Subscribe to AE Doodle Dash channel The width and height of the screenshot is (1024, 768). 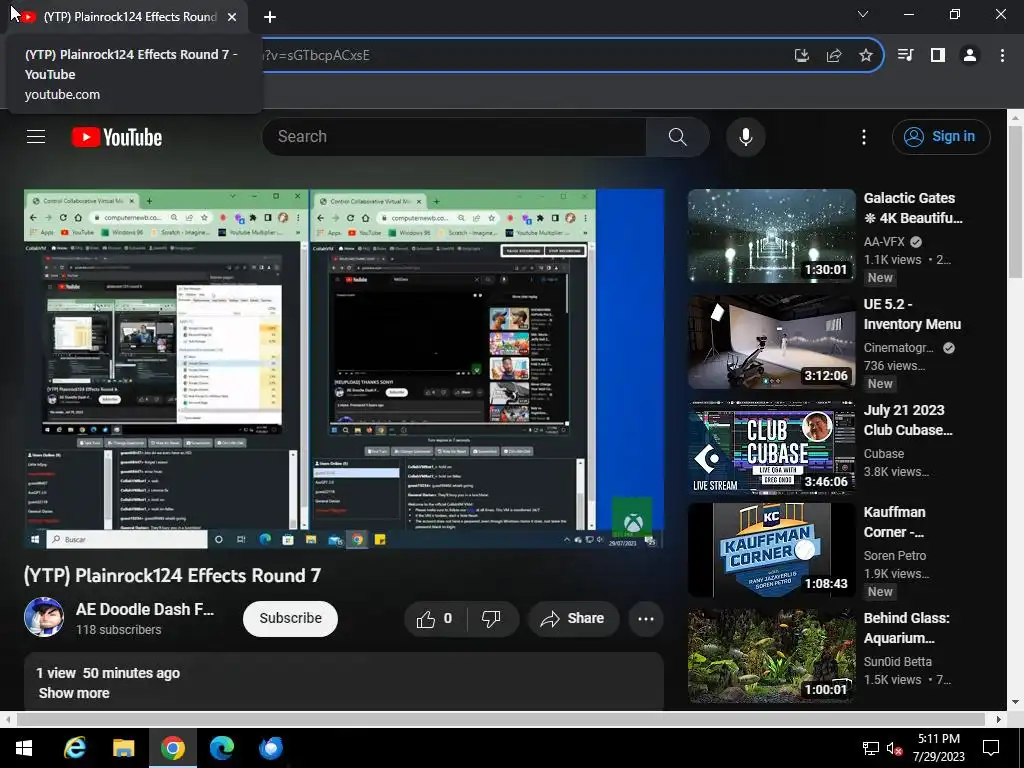tap(290, 618)
